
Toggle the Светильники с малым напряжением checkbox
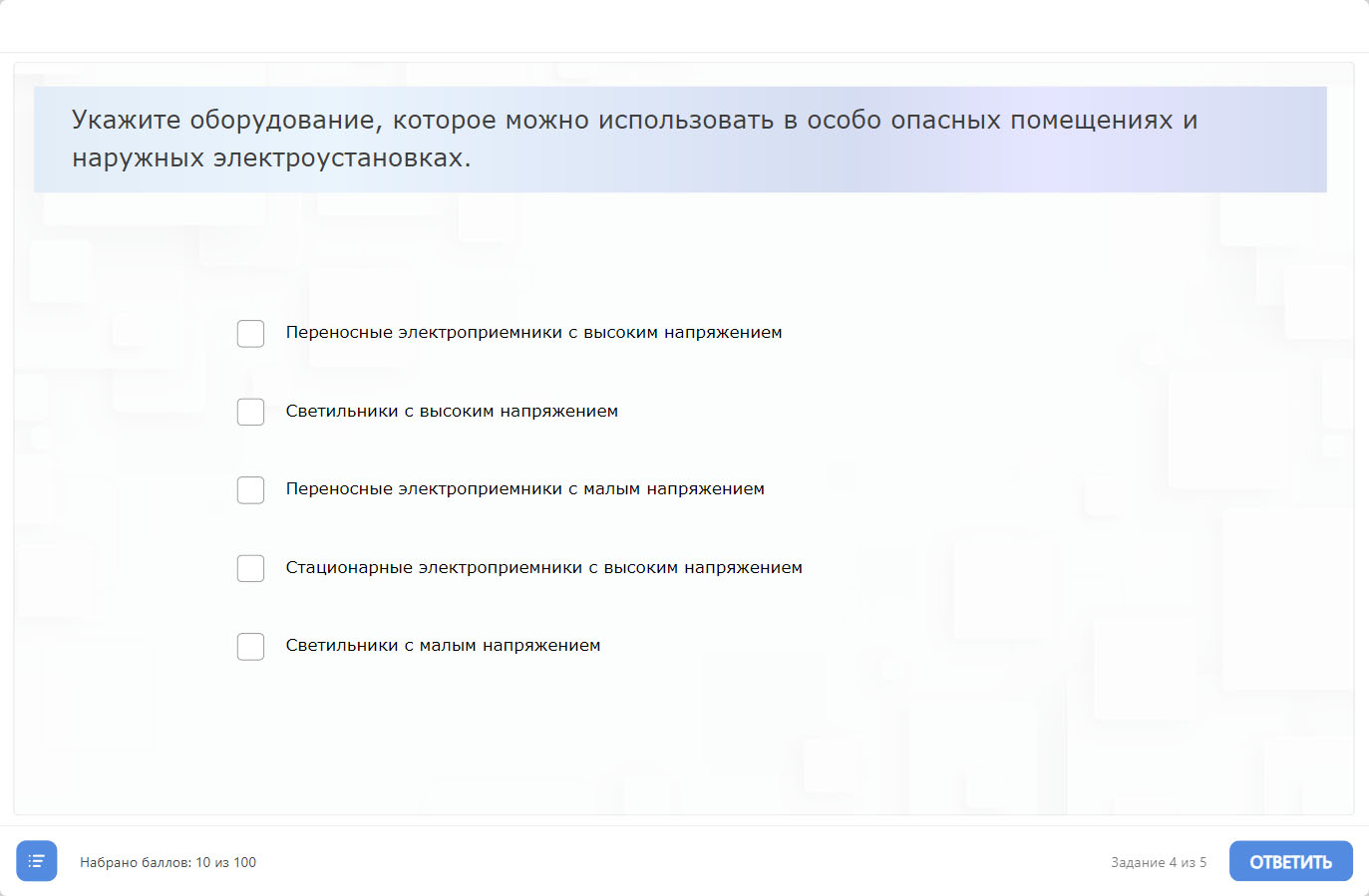pos(251,647)
